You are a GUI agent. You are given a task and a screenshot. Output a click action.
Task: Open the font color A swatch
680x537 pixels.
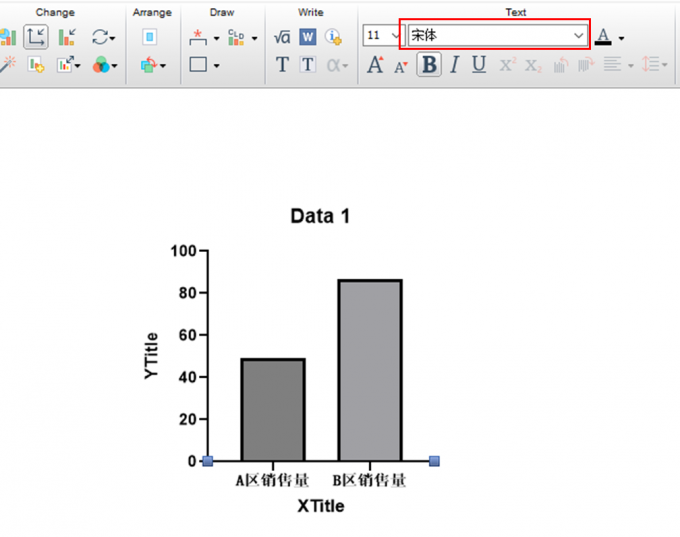coord(603,37)
